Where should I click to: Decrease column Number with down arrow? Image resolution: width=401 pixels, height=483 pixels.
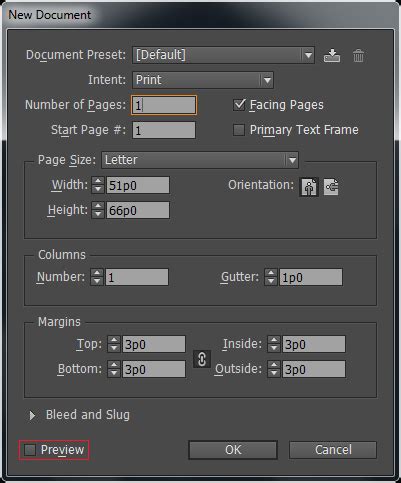click(97, 281)
